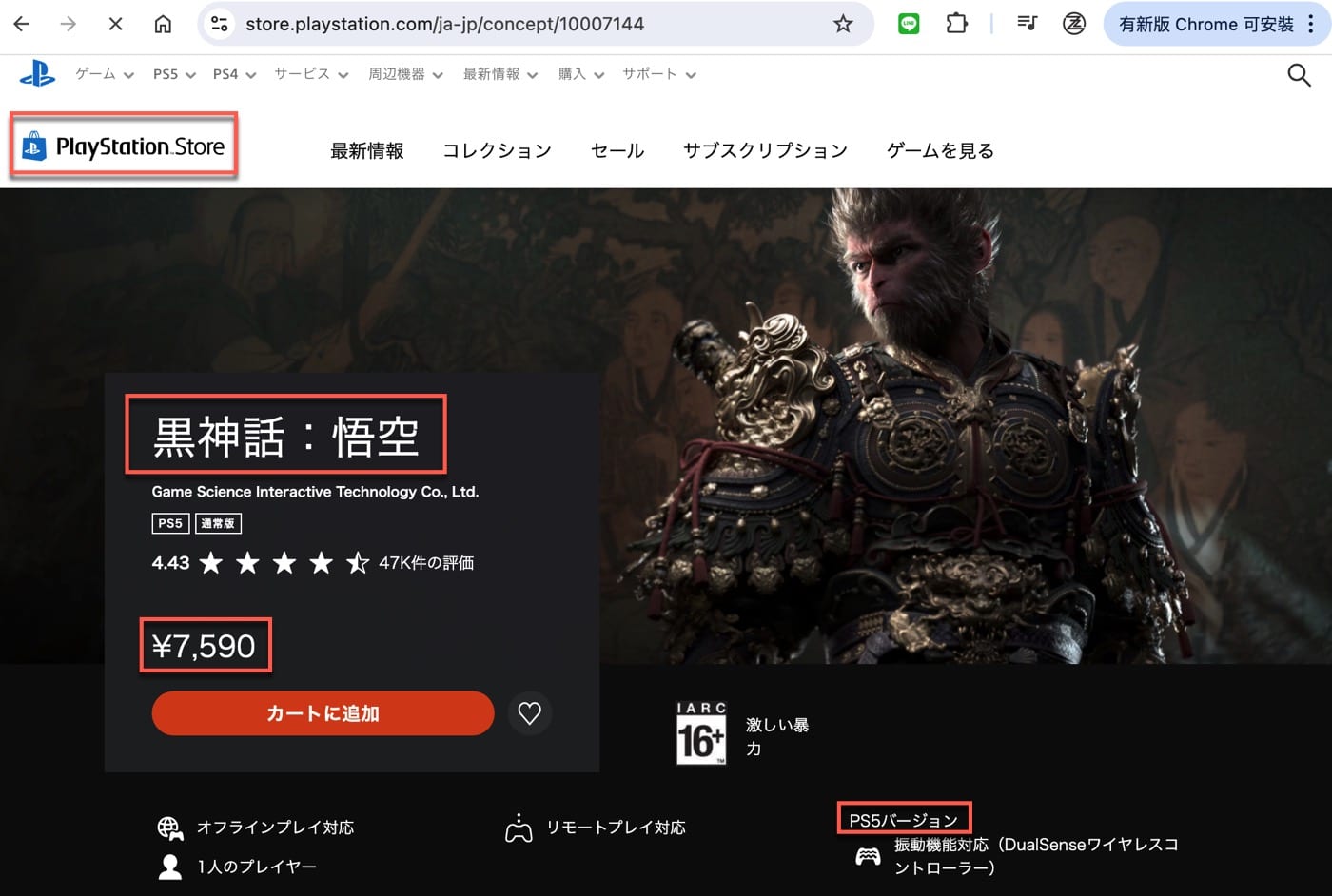Click the カートに追加 button

(323, 713)
